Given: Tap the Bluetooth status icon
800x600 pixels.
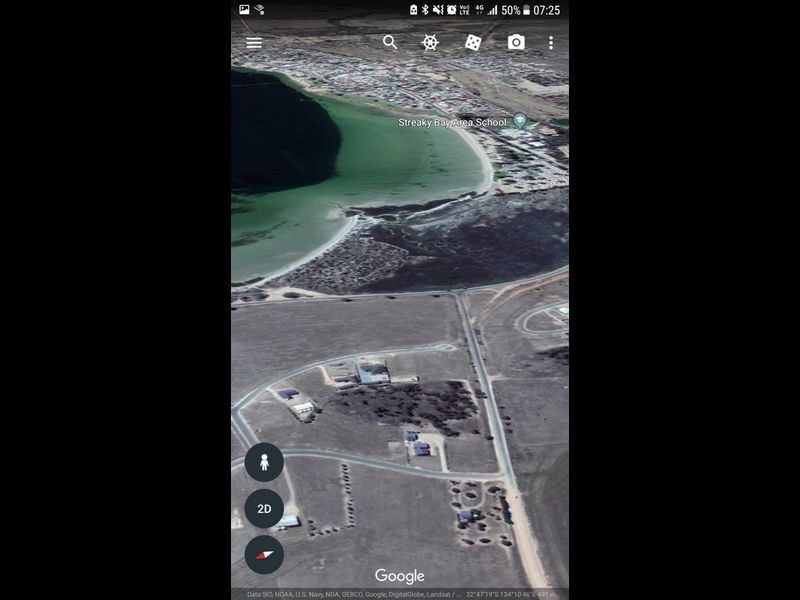Looking at the screenshot, I should [425, 10].
